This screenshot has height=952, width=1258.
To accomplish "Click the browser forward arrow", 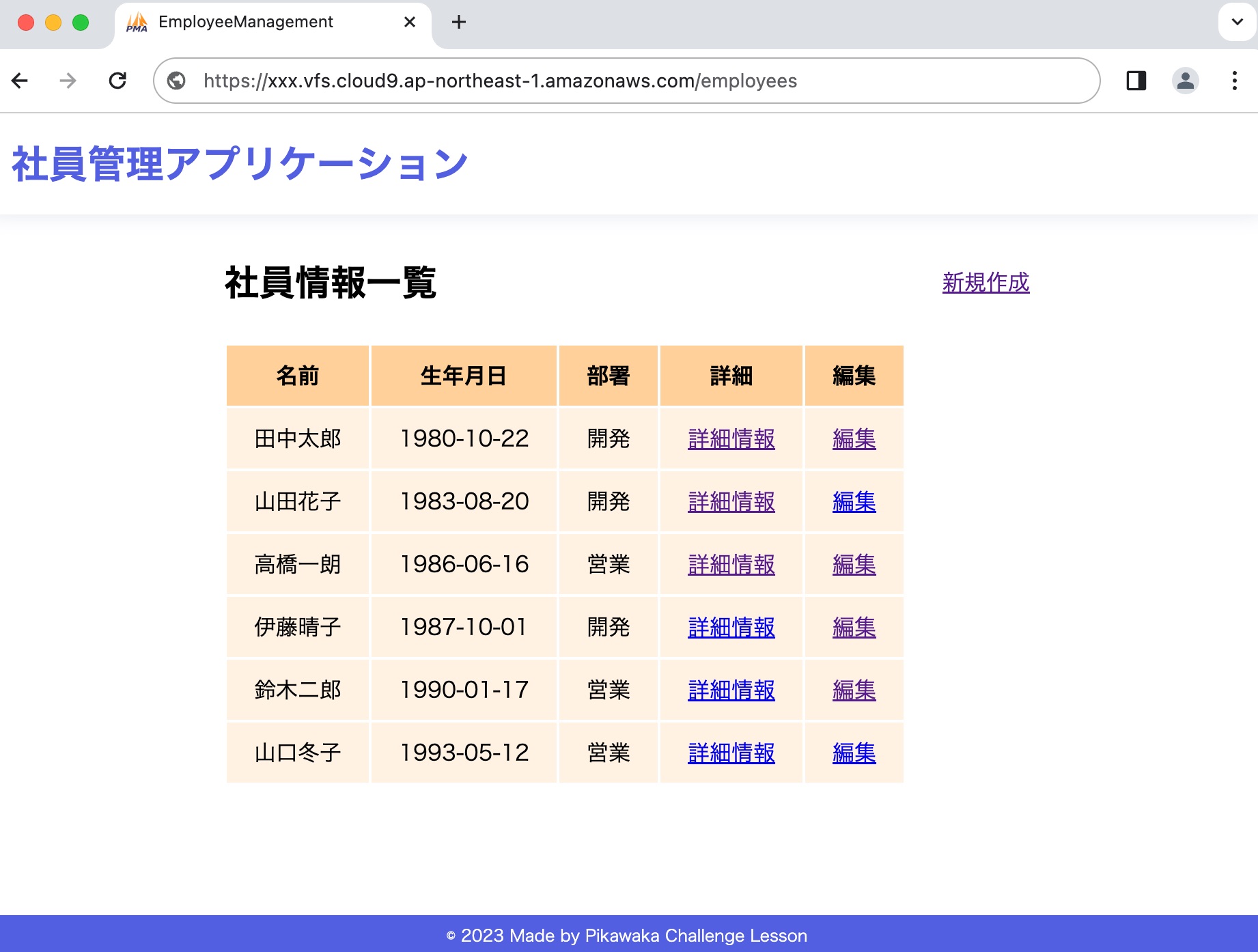I will point(68,81).
